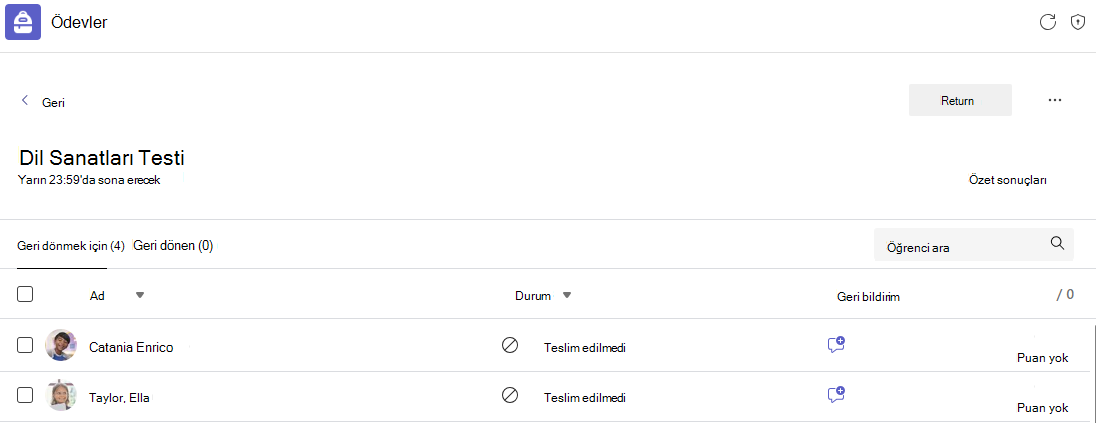Click the search magnifier icon
The height and width of the screenshot is (423, 1096).
click(x=1058, y=243)
